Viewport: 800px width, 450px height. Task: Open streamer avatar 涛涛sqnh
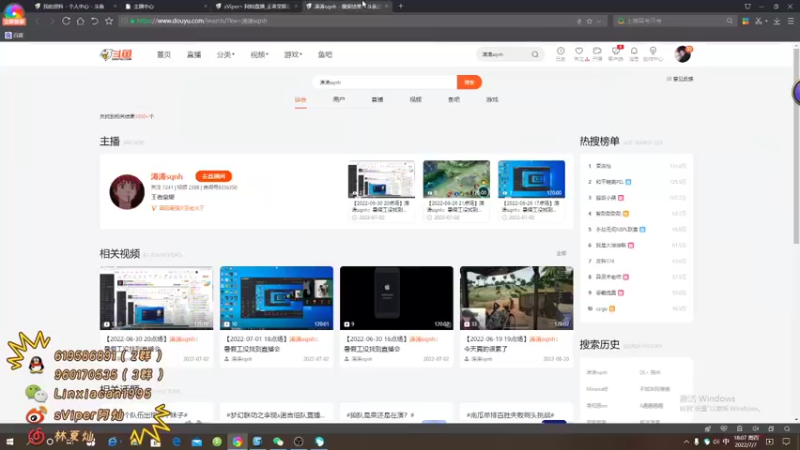[x=127, y=191]
